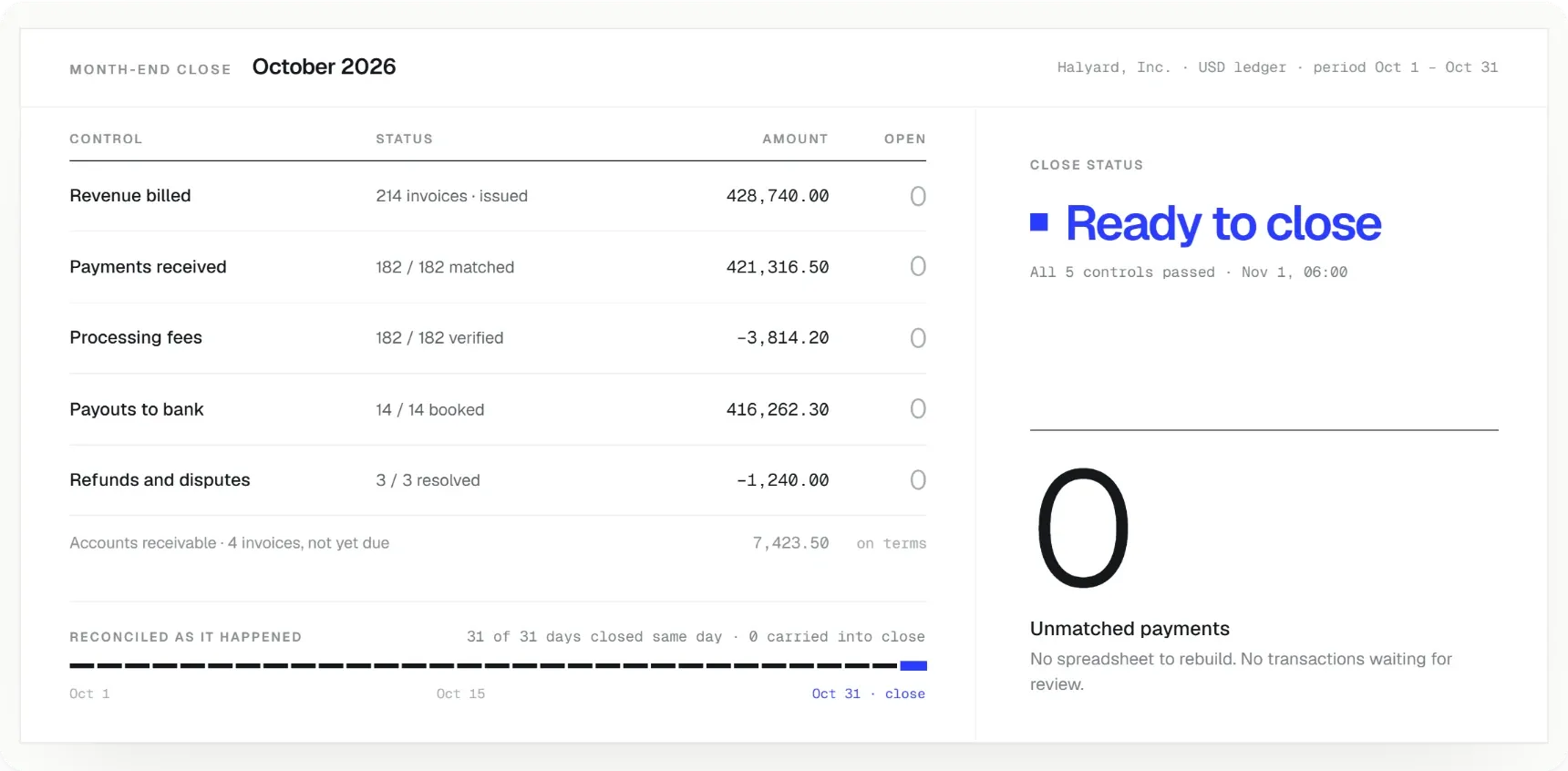
Task: Click the "Unmatched payments" heading
Action: point(1130,629)
